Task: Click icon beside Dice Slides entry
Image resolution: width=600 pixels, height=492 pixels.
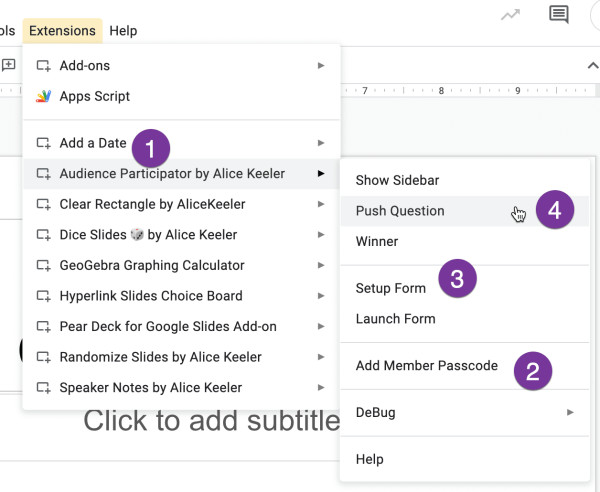Action: (43, 235)
